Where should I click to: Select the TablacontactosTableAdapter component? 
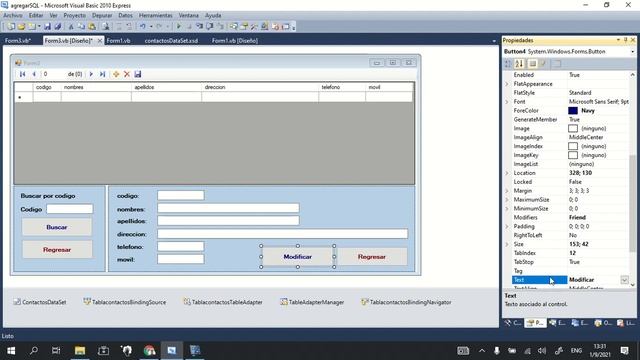[223, 302]
